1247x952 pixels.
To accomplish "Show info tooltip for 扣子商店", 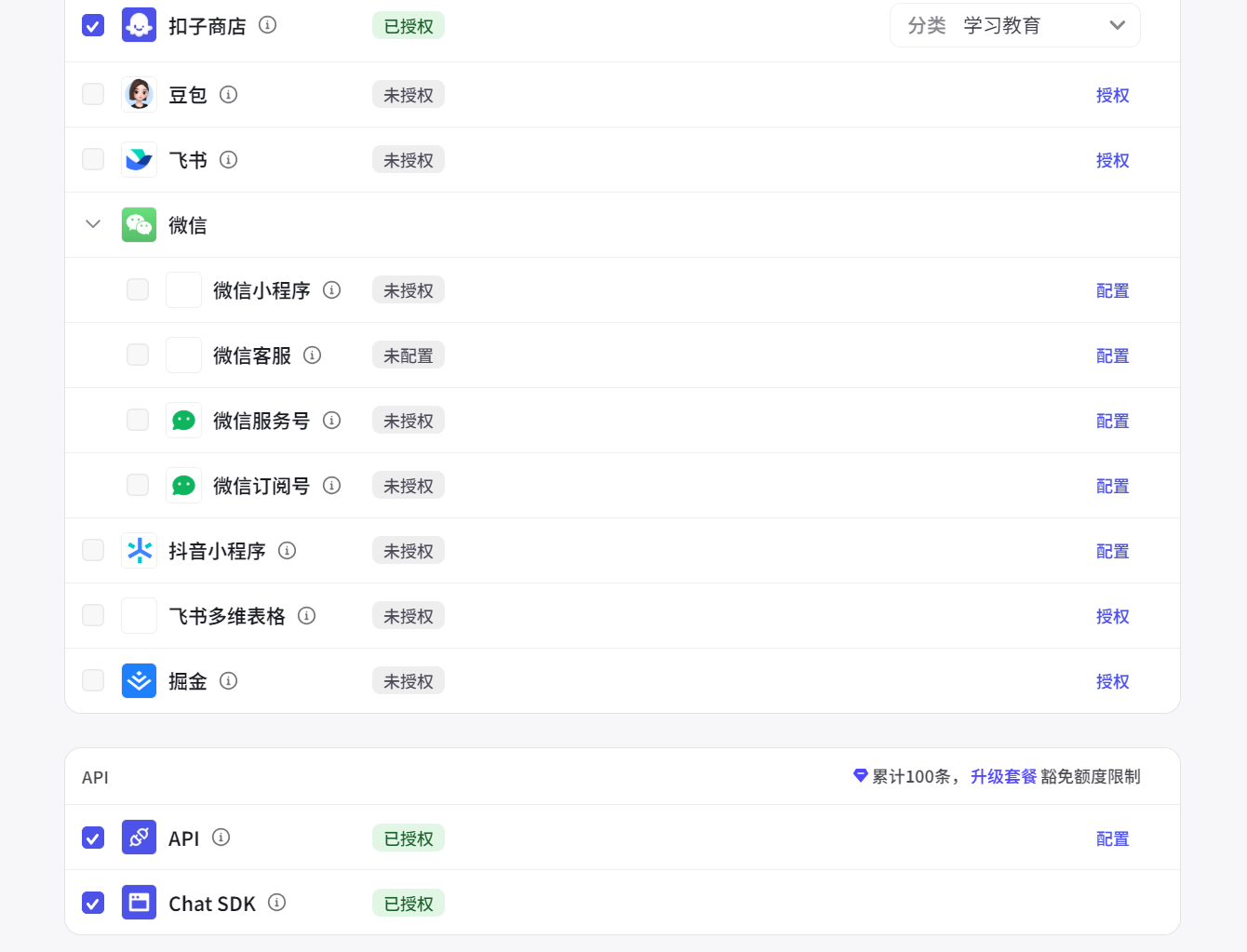I will tap(267, 25).
